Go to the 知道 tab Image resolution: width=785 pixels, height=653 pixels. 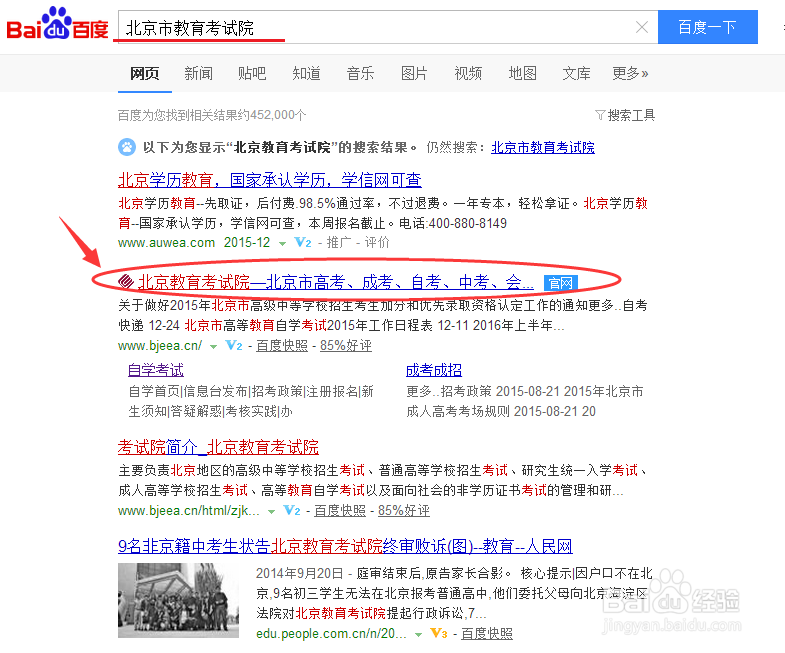click(x=306, y=74)
